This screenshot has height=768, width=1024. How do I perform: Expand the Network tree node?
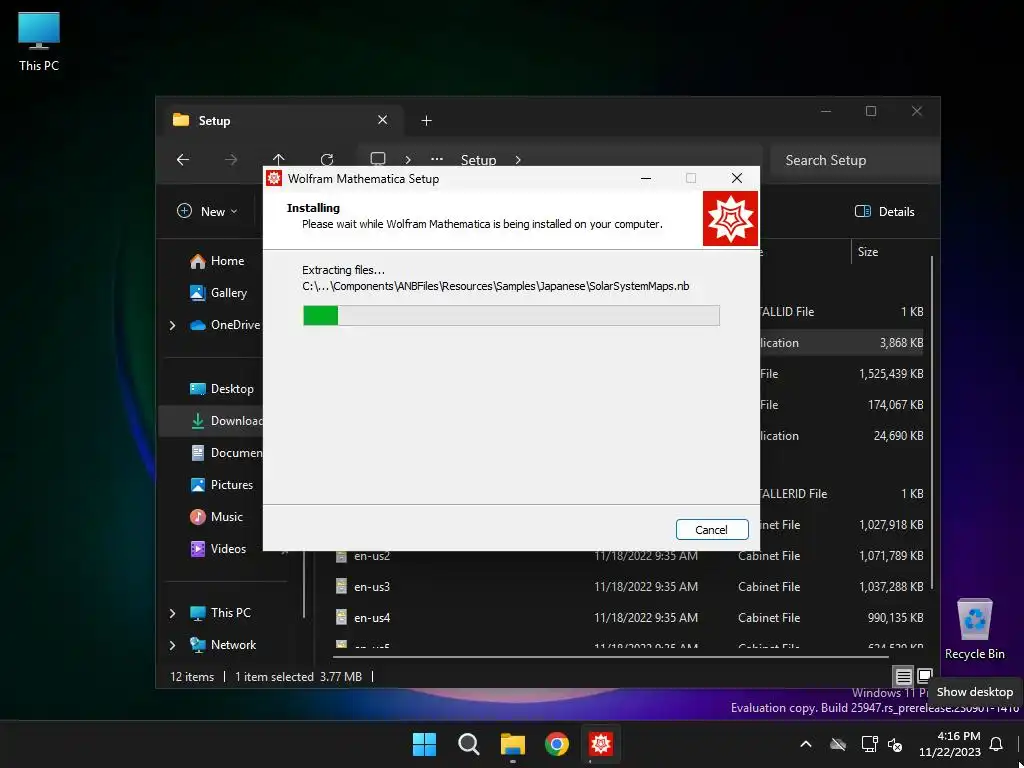[x=172, y=645]
